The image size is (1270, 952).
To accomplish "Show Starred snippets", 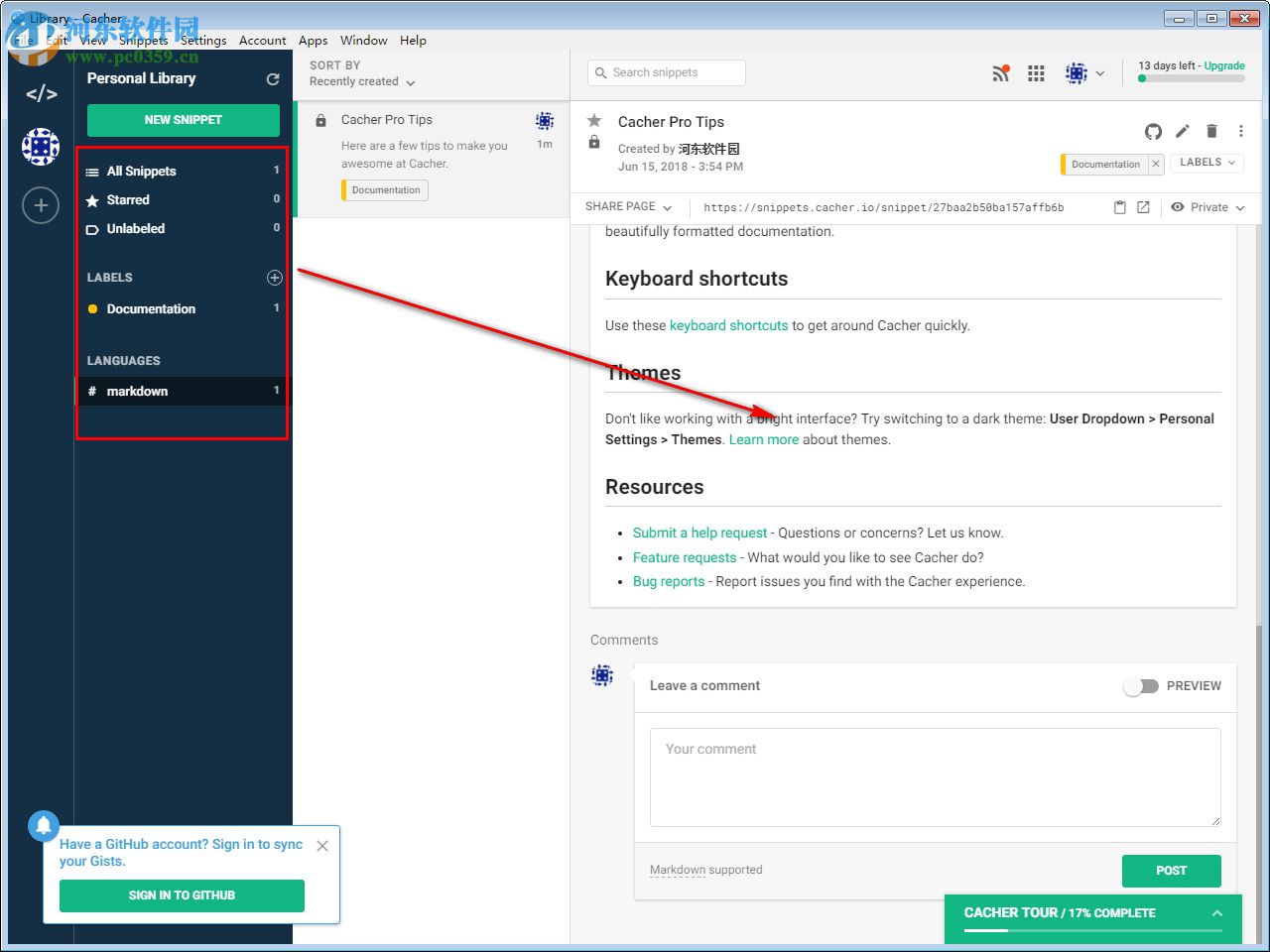I will 184,200.
